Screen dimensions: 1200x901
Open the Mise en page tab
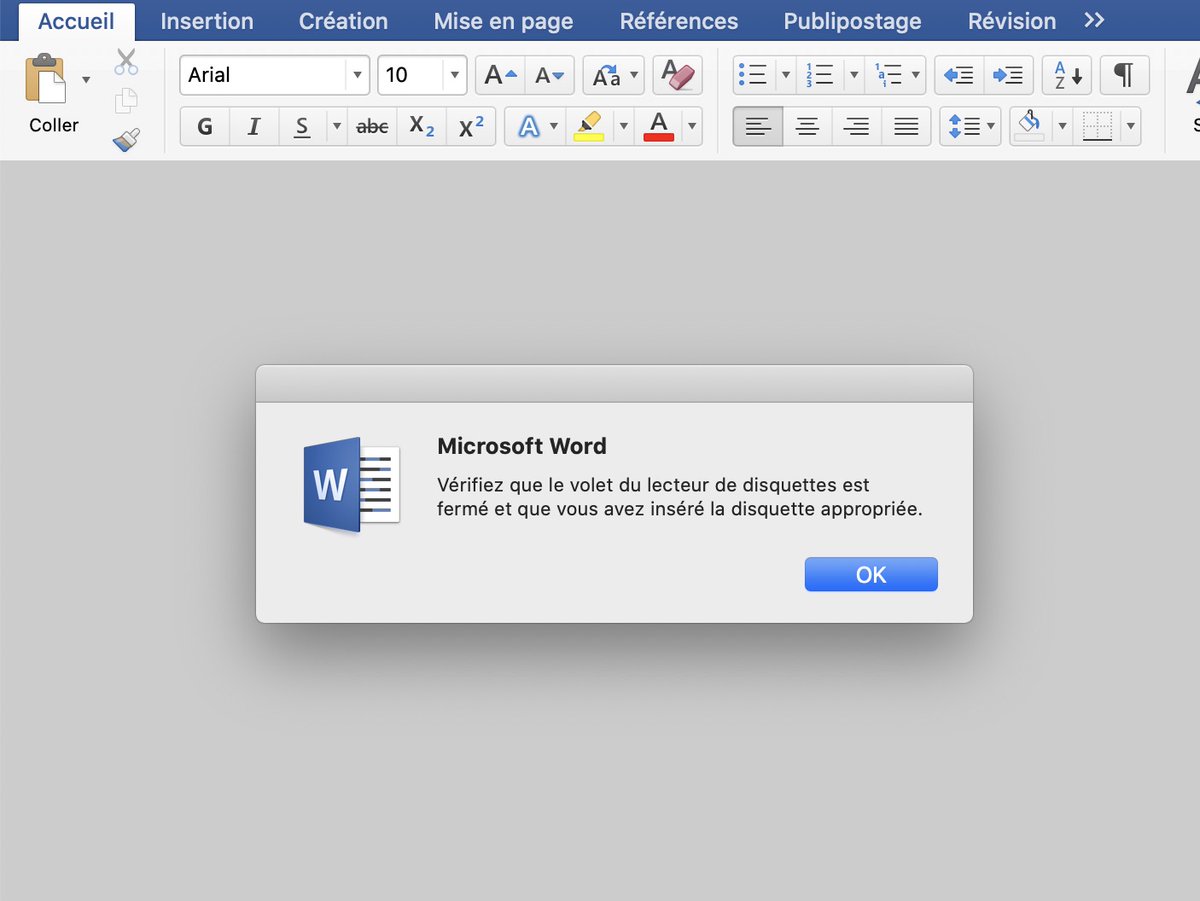point(504,21)
